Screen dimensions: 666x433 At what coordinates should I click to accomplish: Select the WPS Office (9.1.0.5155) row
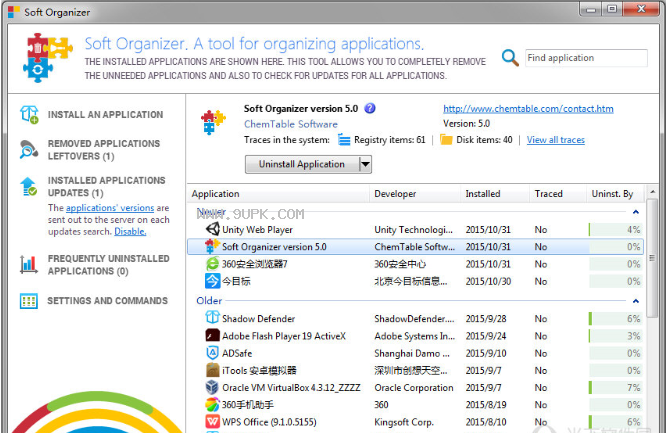point(415,422)
